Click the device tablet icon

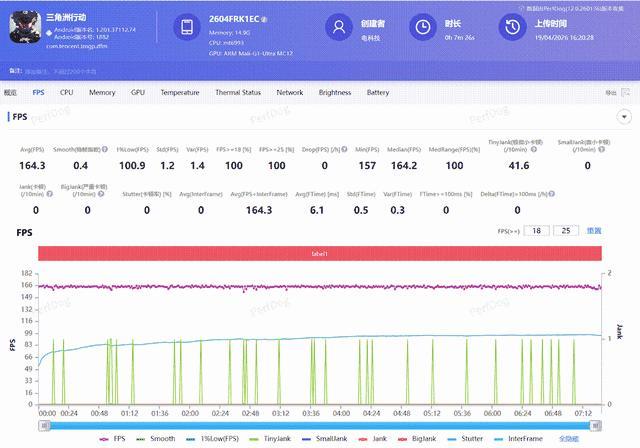(187, 27)
